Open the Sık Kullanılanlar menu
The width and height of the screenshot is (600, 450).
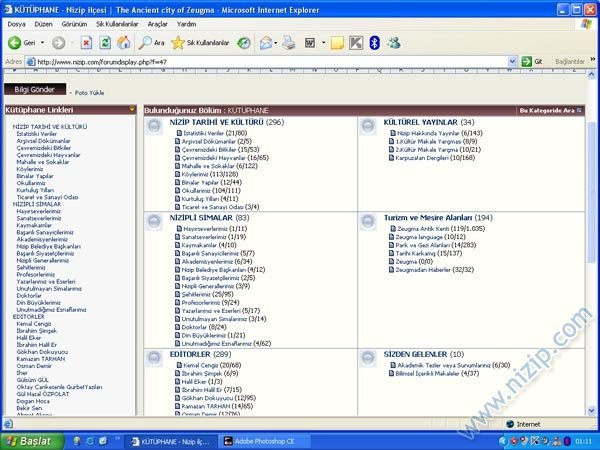[117, 24]
